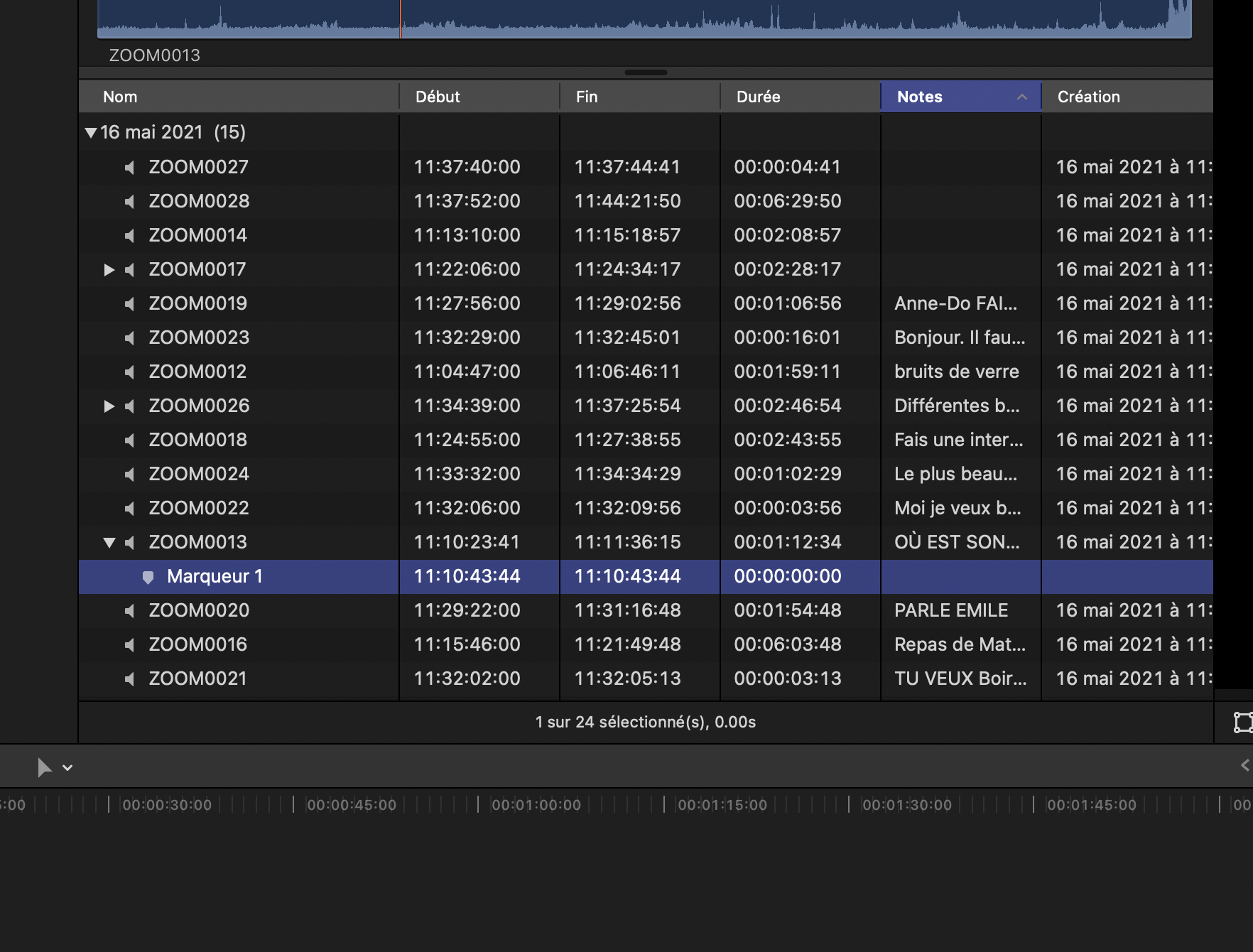Click the filmstrip/list divider handle
Screen dimensions: 1253x952
(x=646, y=72)
